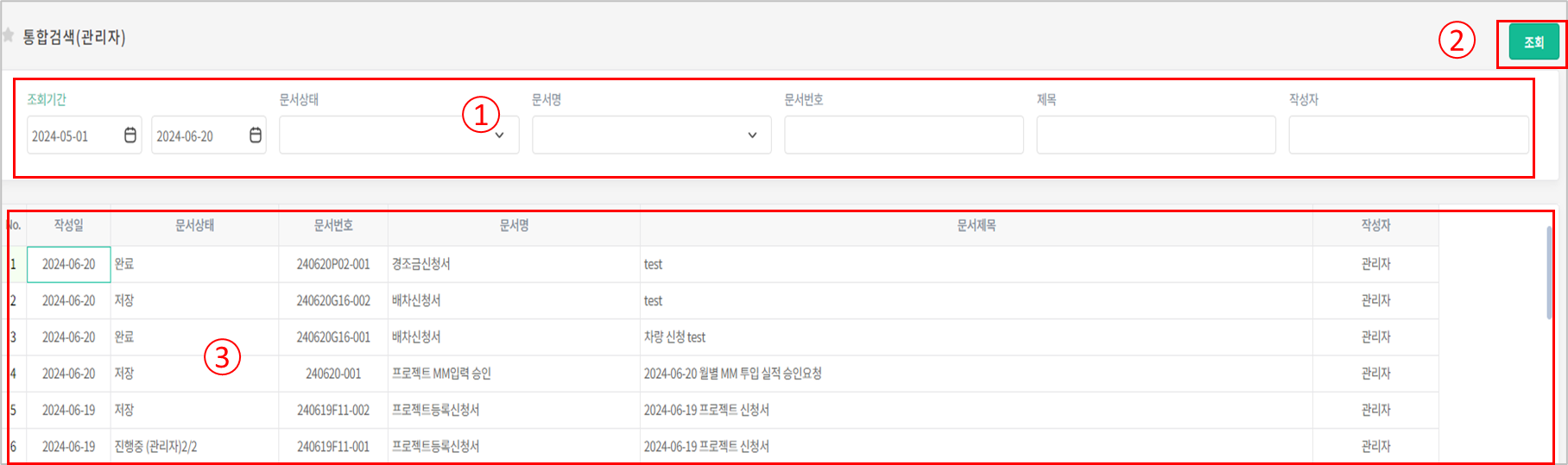This screenshot has height=465, width=1568.
Task: Click the 문서번호 column header in table
Action: [332, 225]
